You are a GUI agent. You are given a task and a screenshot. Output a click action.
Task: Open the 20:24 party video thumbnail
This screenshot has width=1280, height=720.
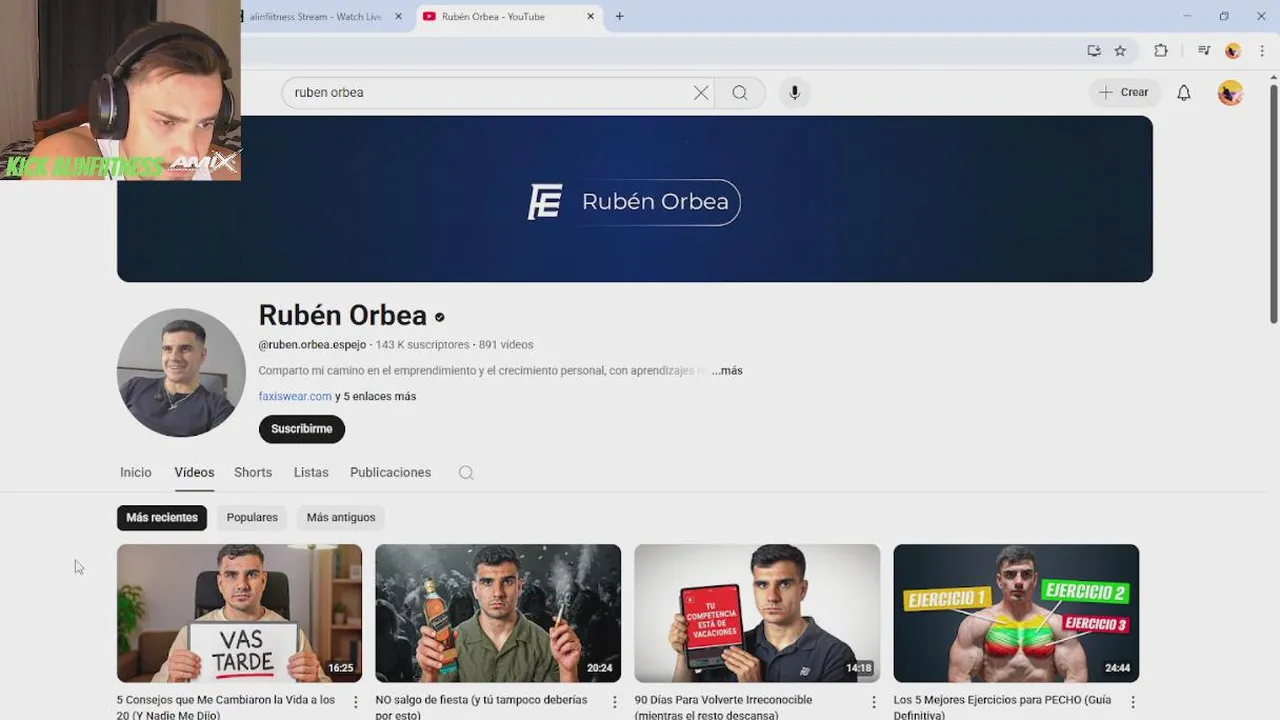(498, 613)
